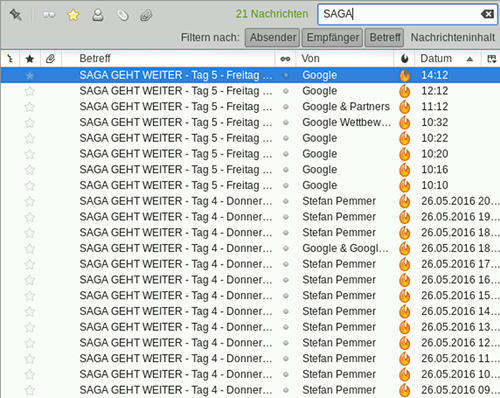
Task: Sort by the junk flame column header
Action: (x=404, y=59)
